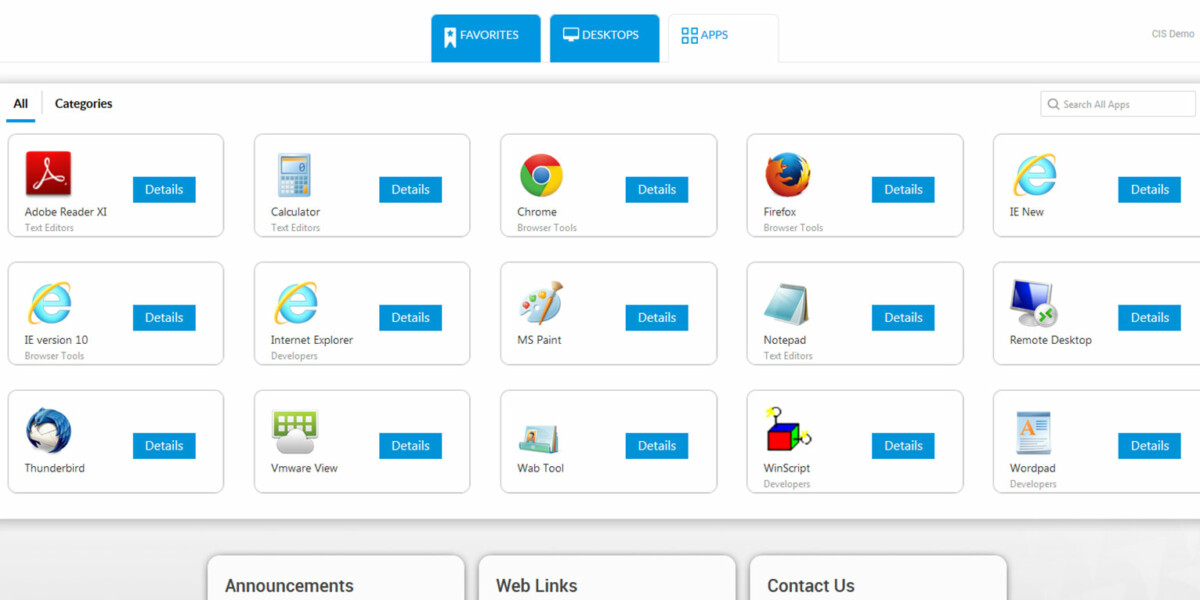This screenshot has height=600, width=1200.
Task: Click the Firefox app icon
Action: point(788,175)
